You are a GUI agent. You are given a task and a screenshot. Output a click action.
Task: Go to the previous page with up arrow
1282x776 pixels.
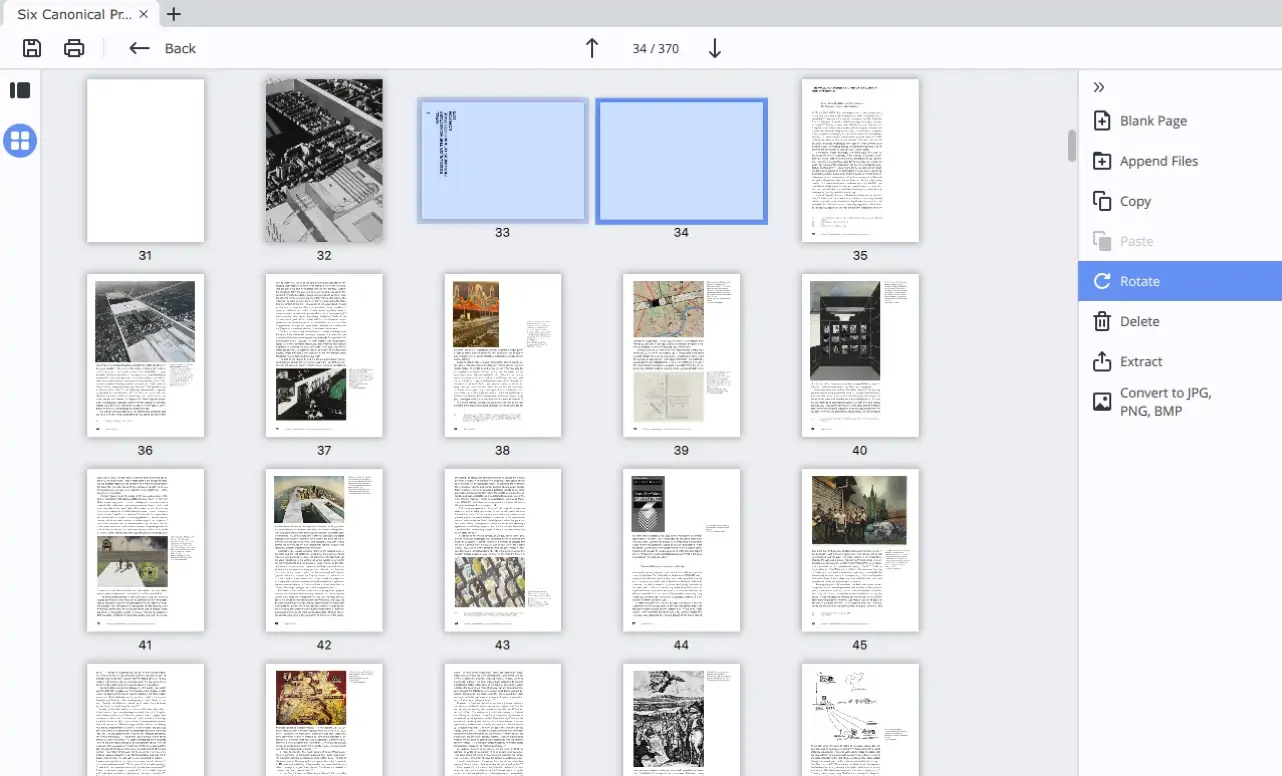coord(591,47)
